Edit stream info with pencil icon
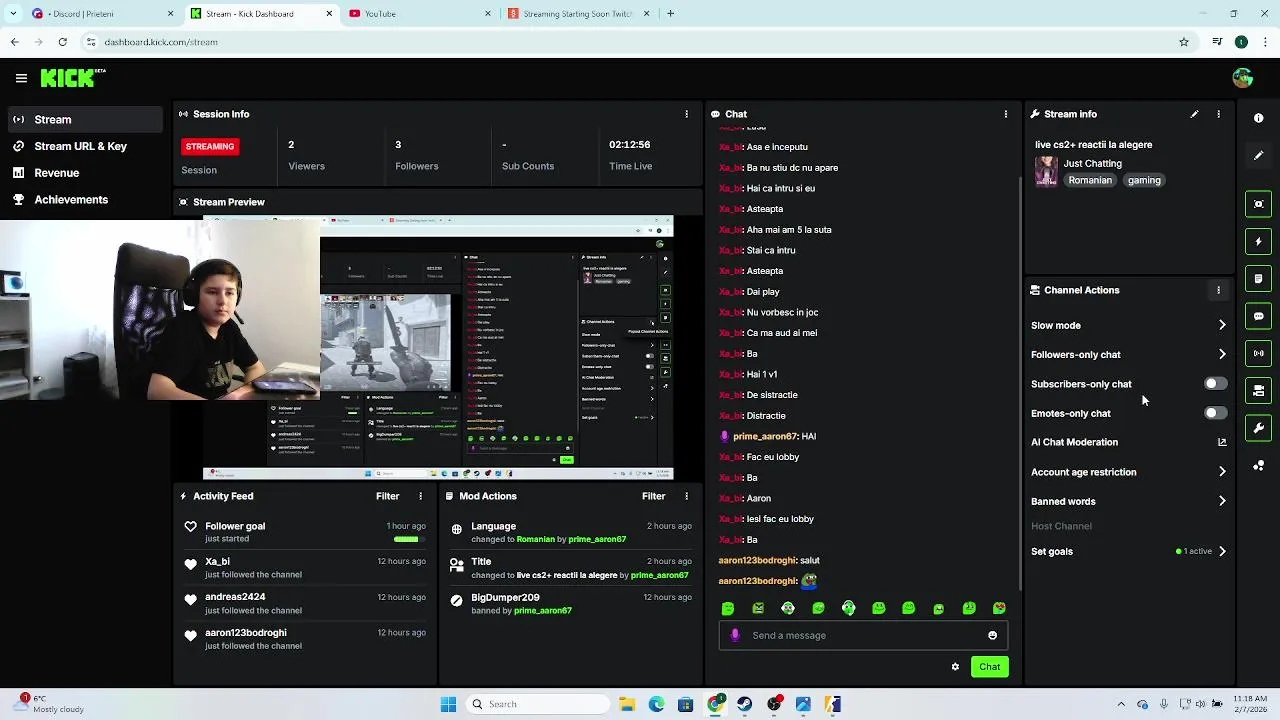The image size is (1280, 720). pos(1194,114)
